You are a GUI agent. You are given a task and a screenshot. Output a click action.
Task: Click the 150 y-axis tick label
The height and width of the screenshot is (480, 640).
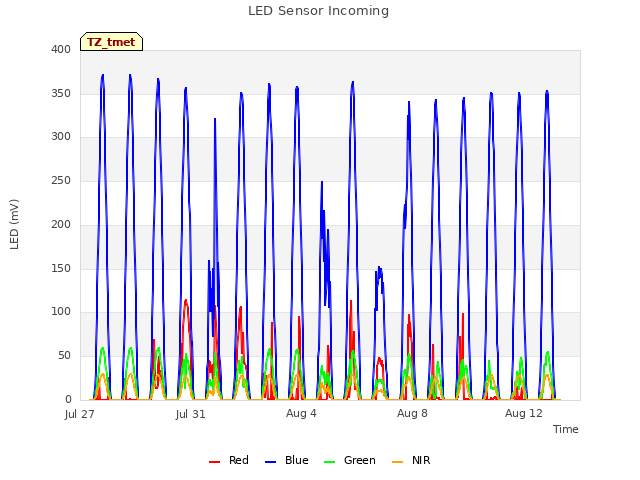(61, 269)
